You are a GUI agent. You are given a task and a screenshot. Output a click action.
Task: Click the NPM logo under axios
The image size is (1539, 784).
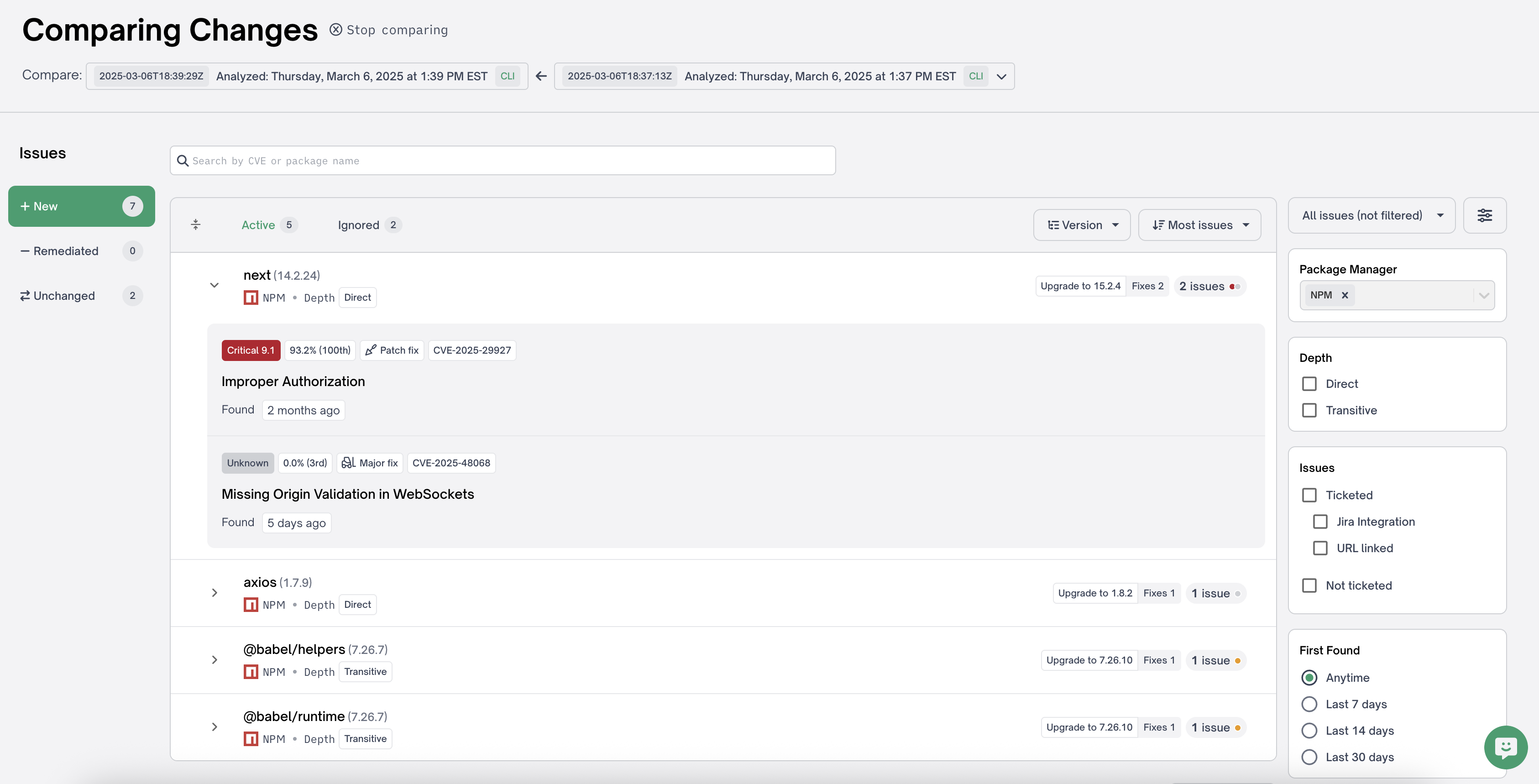point(251,605)
